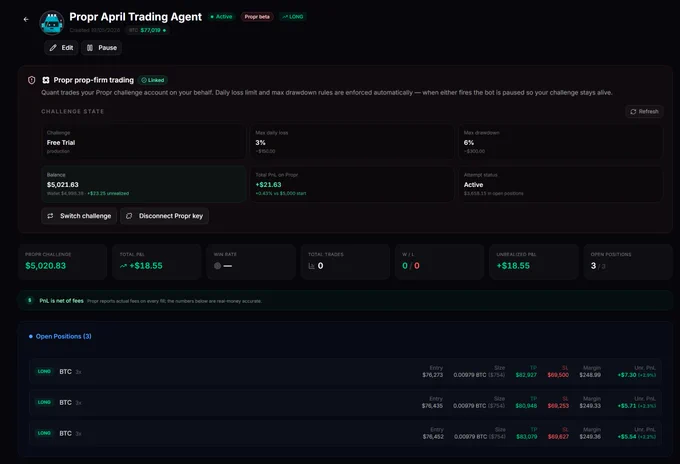Click the BTC $77,019 price chip

click(147, 30)
